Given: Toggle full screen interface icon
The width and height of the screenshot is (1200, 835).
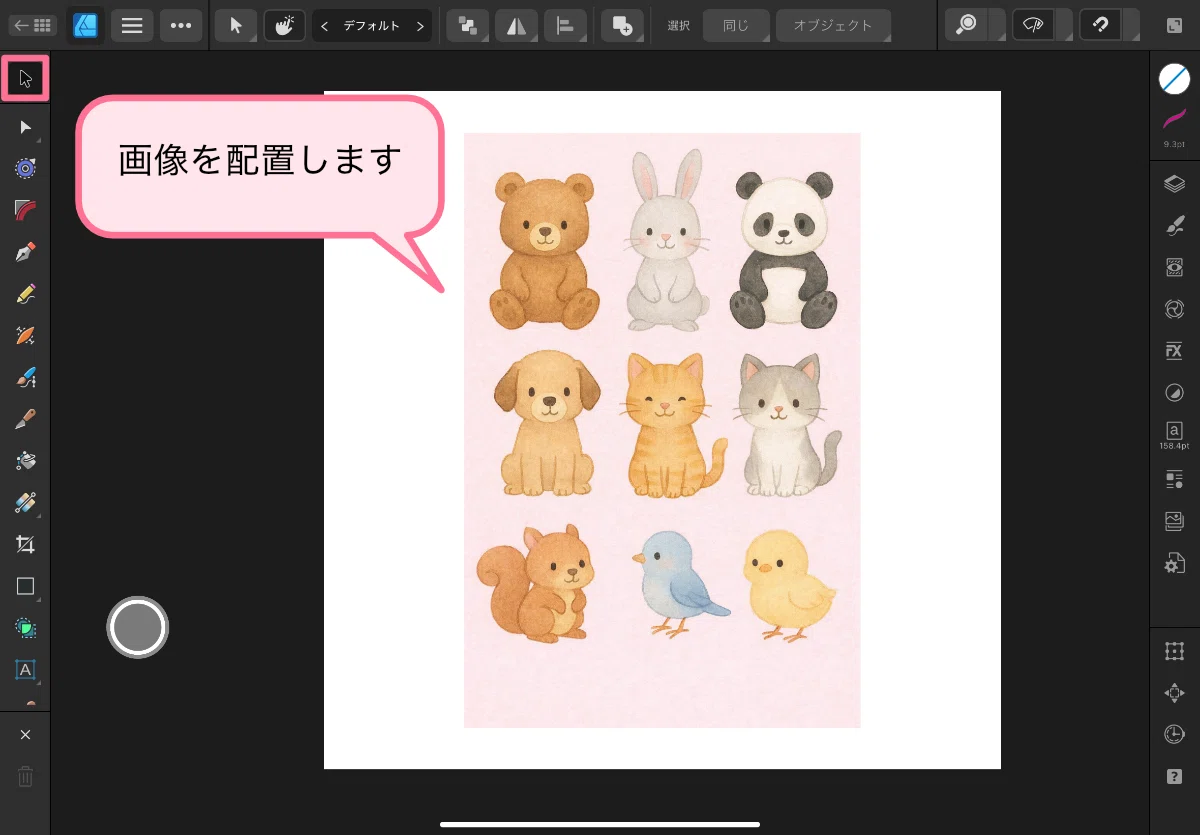Looking at the screenshot, I should [1175, 26].
